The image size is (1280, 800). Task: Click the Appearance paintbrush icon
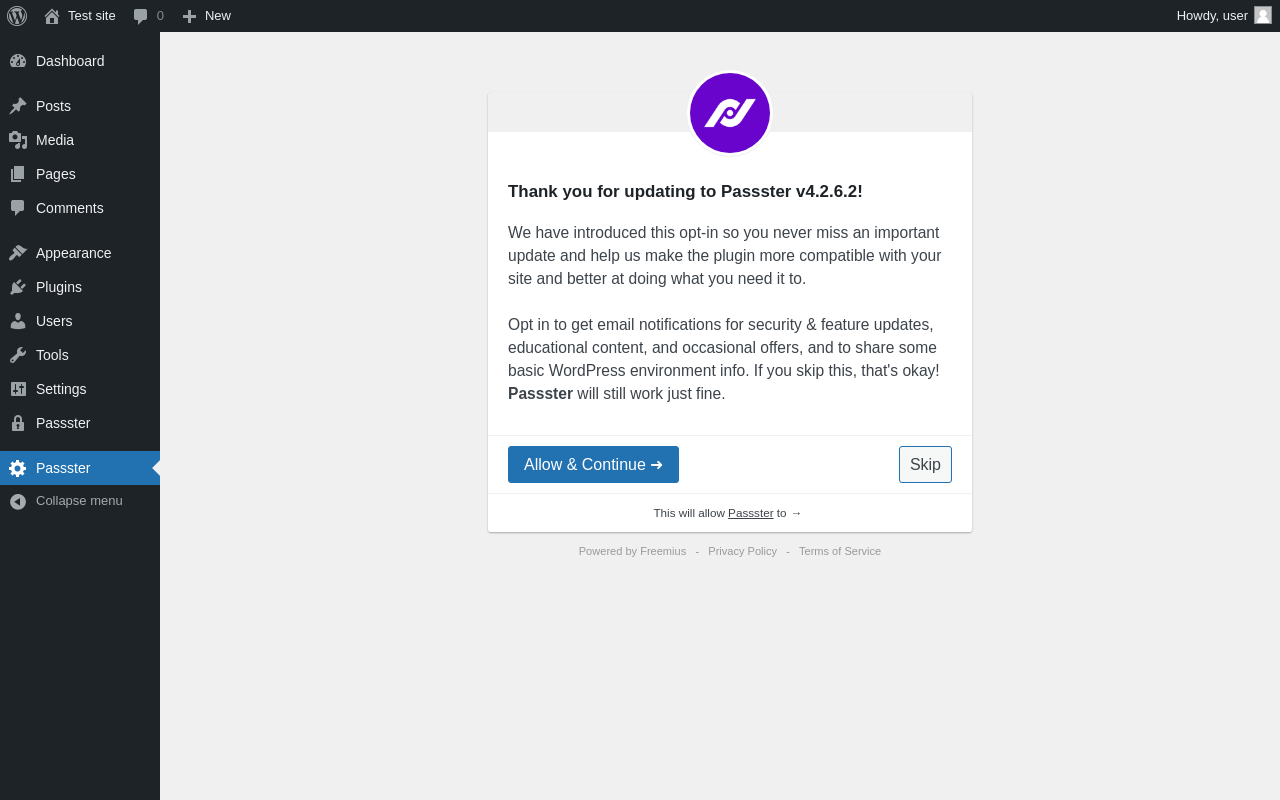pos(18,253)
